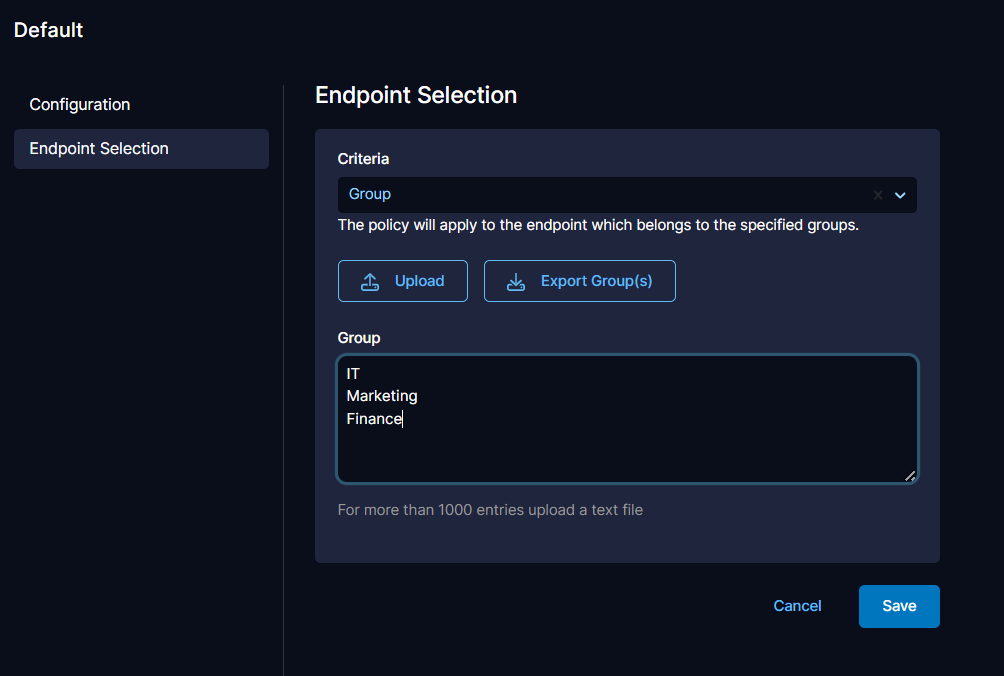
Task: Click the Default policy title
Action: click(47, 30)
